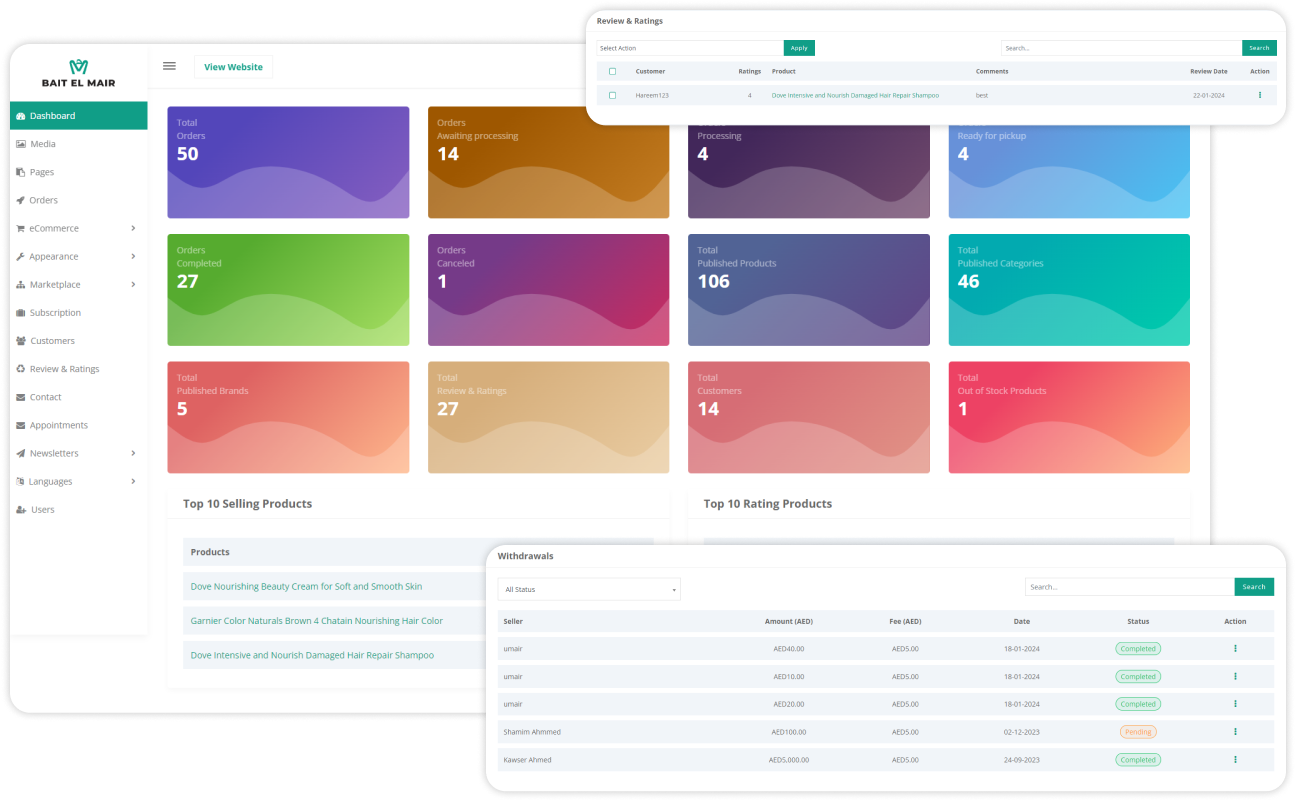Open action dots for Shamim Ahmmed withdrawal
This screenshot has width=1296, height=802.
pos(1235,732)
